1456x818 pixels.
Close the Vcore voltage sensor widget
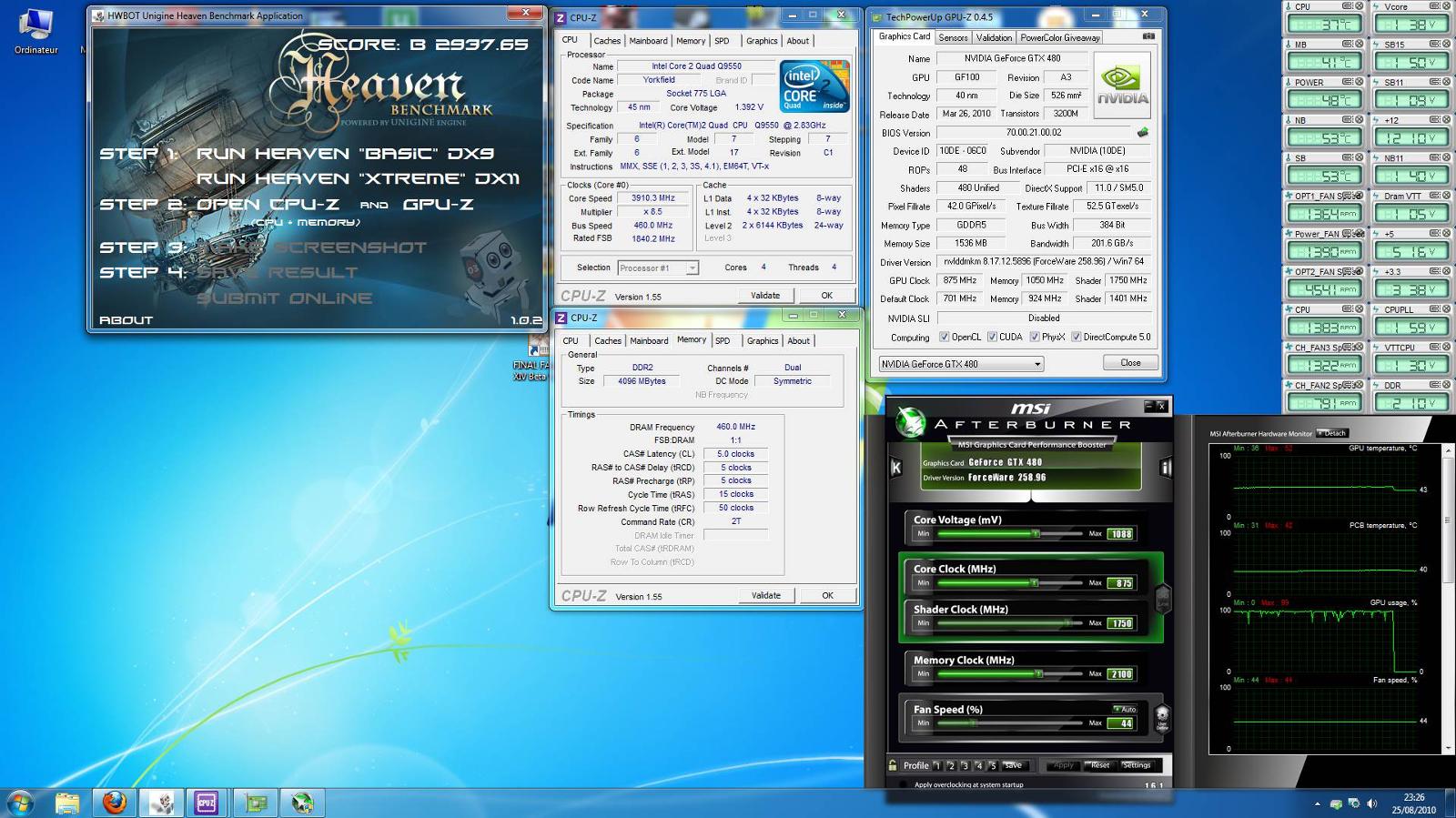pyautogui.click(x=1446, y=5)
